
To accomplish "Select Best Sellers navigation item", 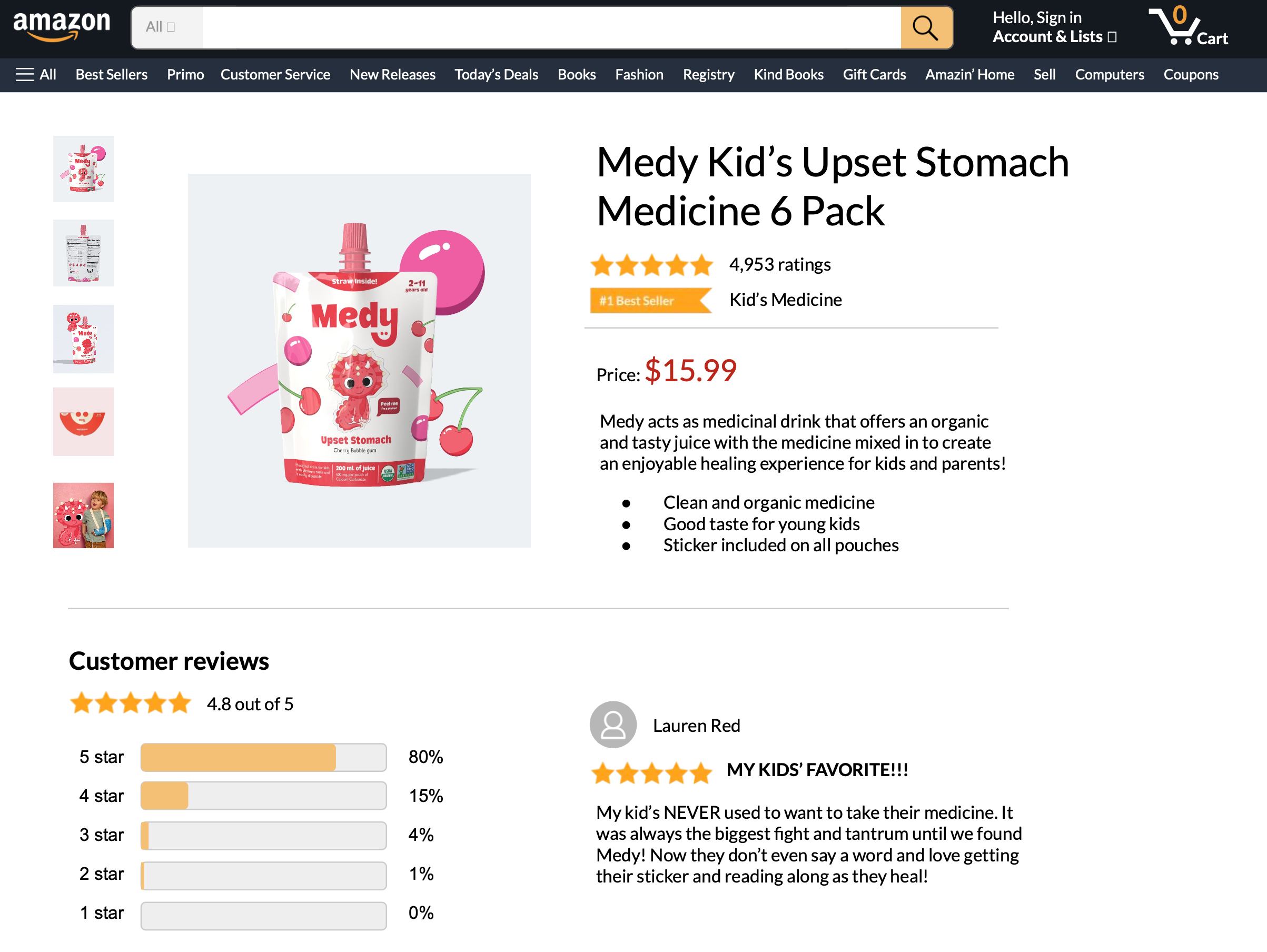I will (111, 74).
